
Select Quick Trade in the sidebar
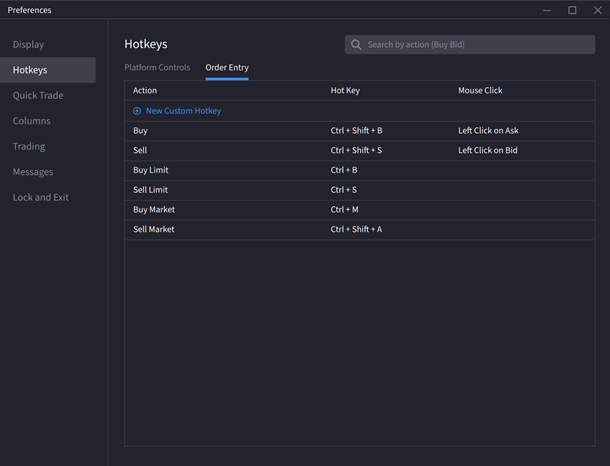point(38,96)
